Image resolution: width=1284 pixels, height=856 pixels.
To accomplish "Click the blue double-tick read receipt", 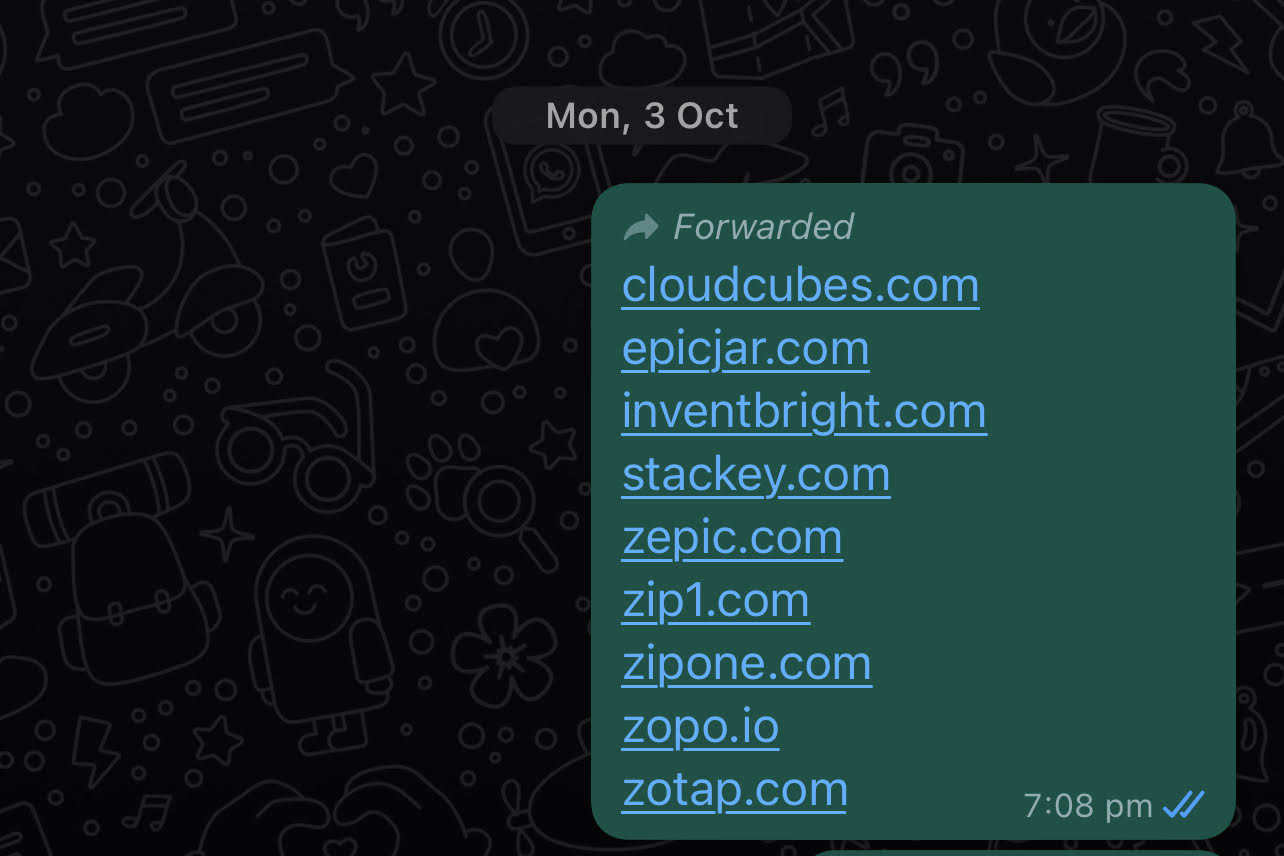I will 1184,803.
